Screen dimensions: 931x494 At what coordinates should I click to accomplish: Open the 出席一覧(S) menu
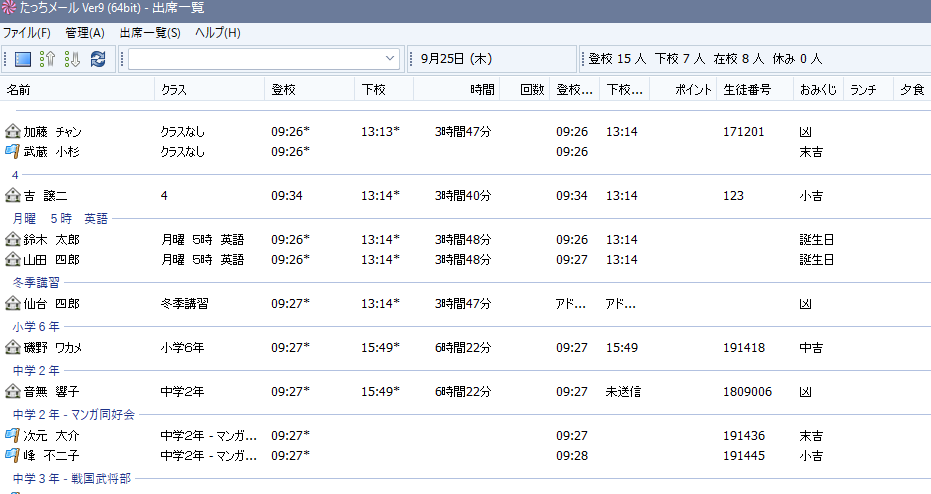coord(150,33)
